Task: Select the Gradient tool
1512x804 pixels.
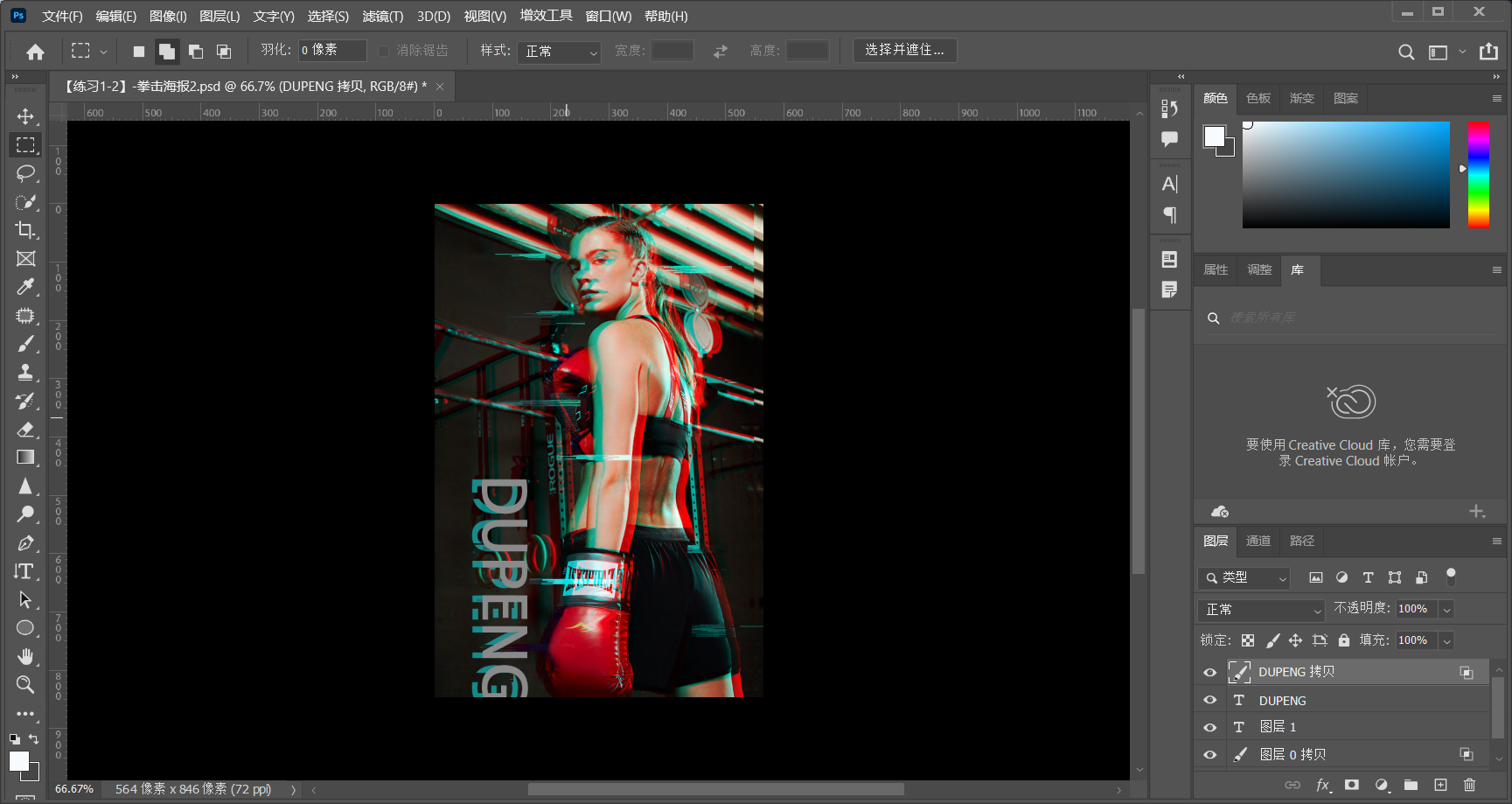Action: pos(25,457)
